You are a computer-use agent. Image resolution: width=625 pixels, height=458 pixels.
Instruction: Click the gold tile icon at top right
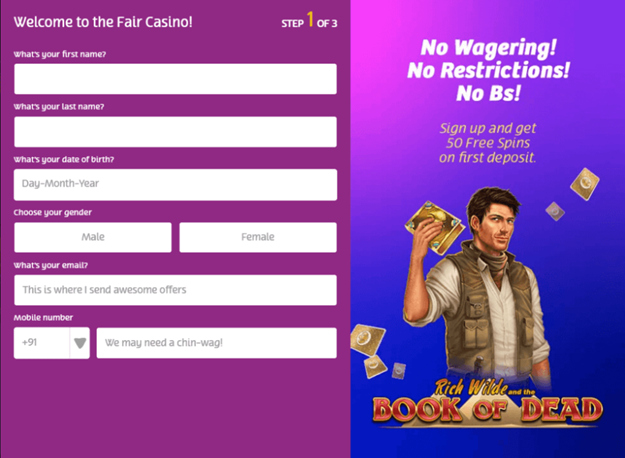(x=585, y=184)
